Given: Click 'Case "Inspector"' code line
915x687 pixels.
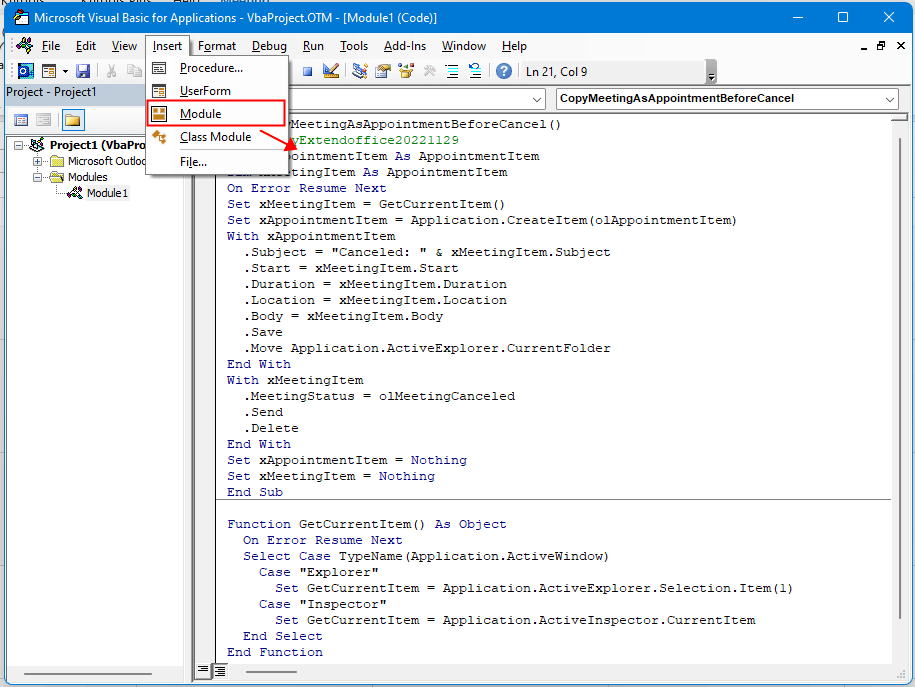Looking at the screenshot, I should (323, 604).
